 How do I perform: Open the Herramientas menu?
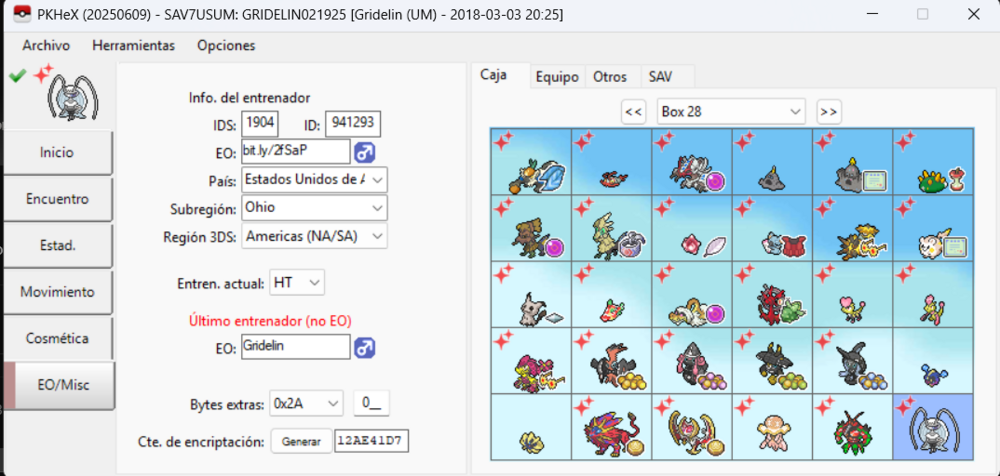point(133,45)
